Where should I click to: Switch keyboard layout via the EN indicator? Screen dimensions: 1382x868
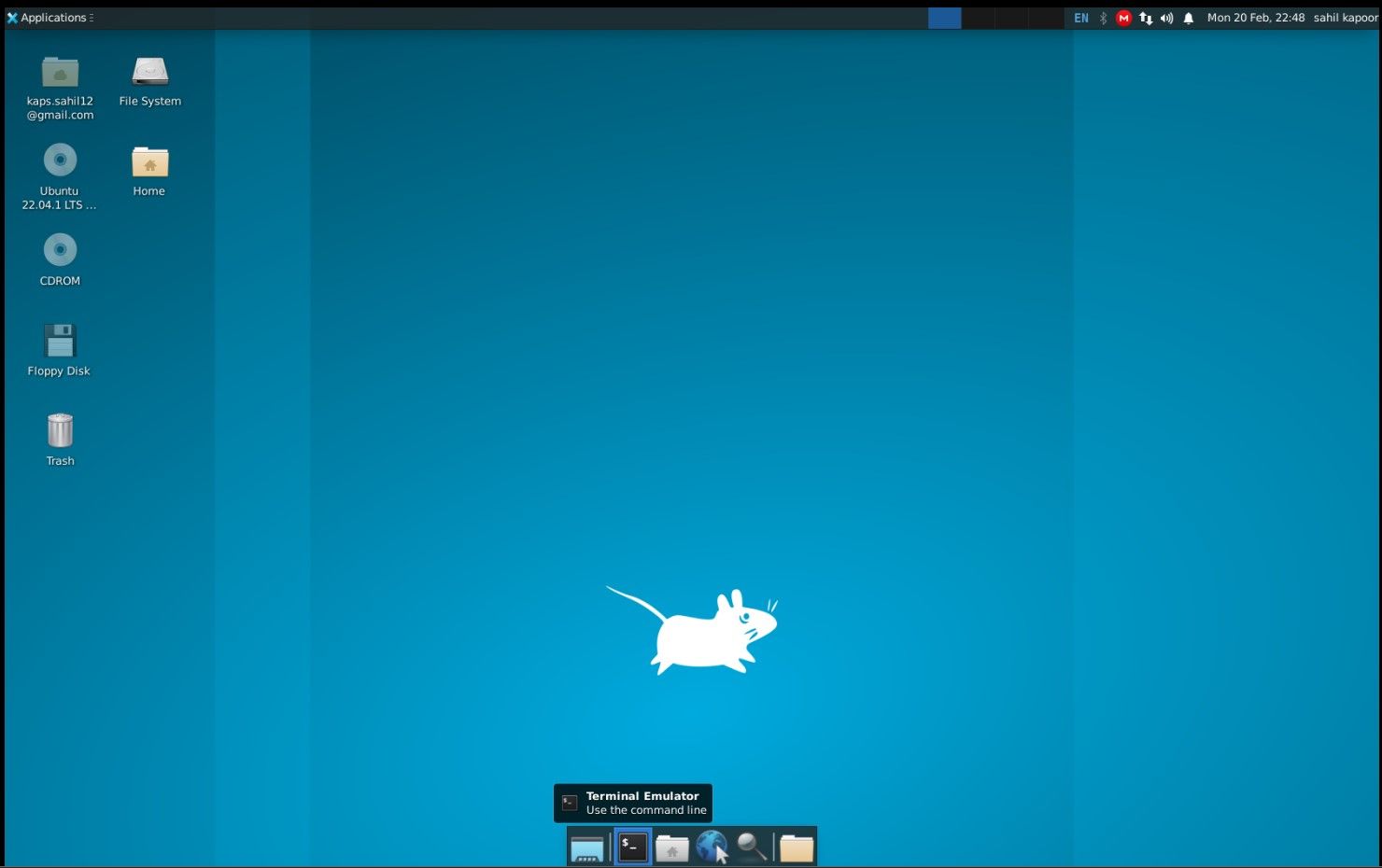coord(1080,17)
